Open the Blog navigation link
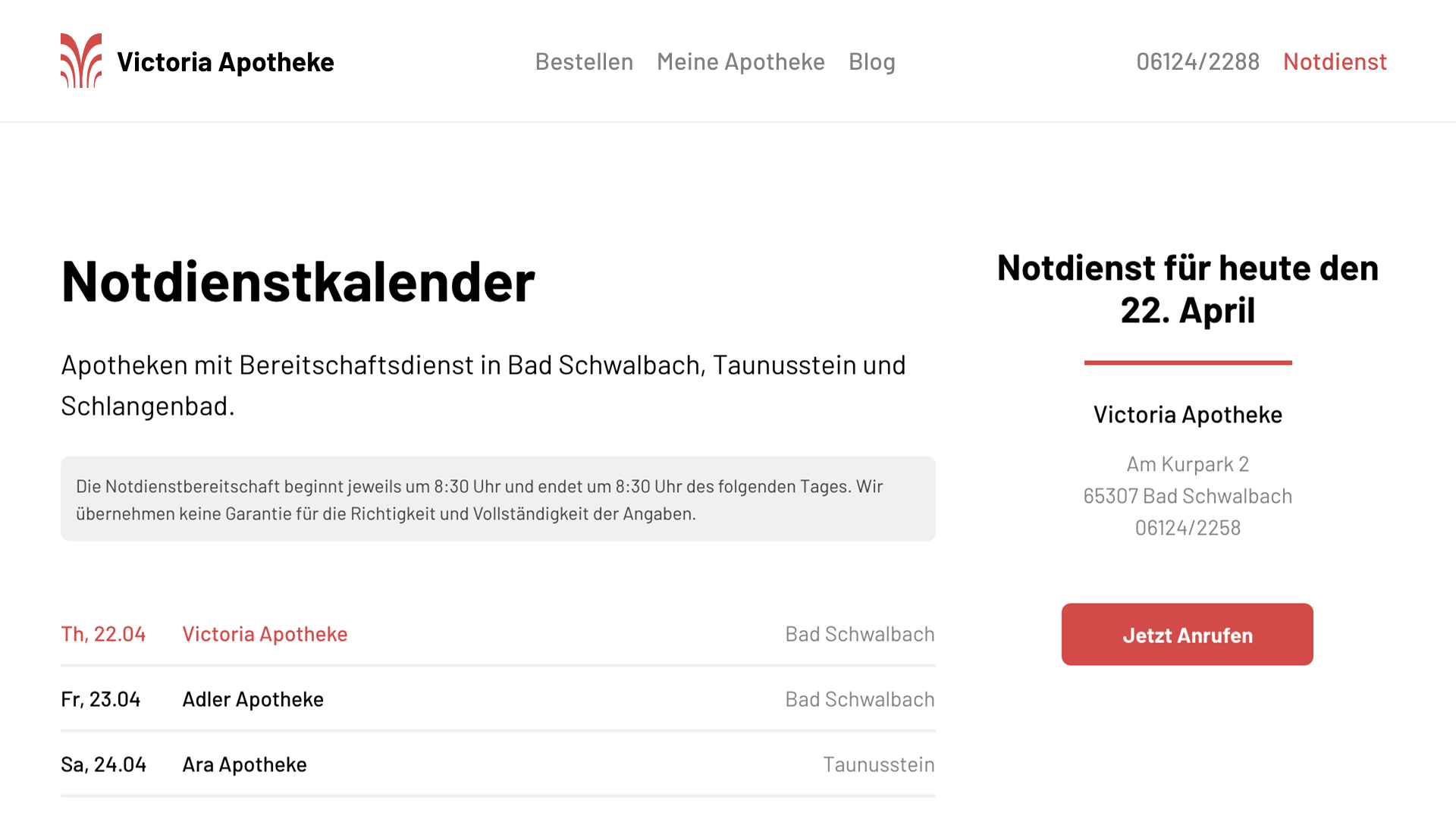The width and height of the screenshot is (1456, 819). point(871,62)
